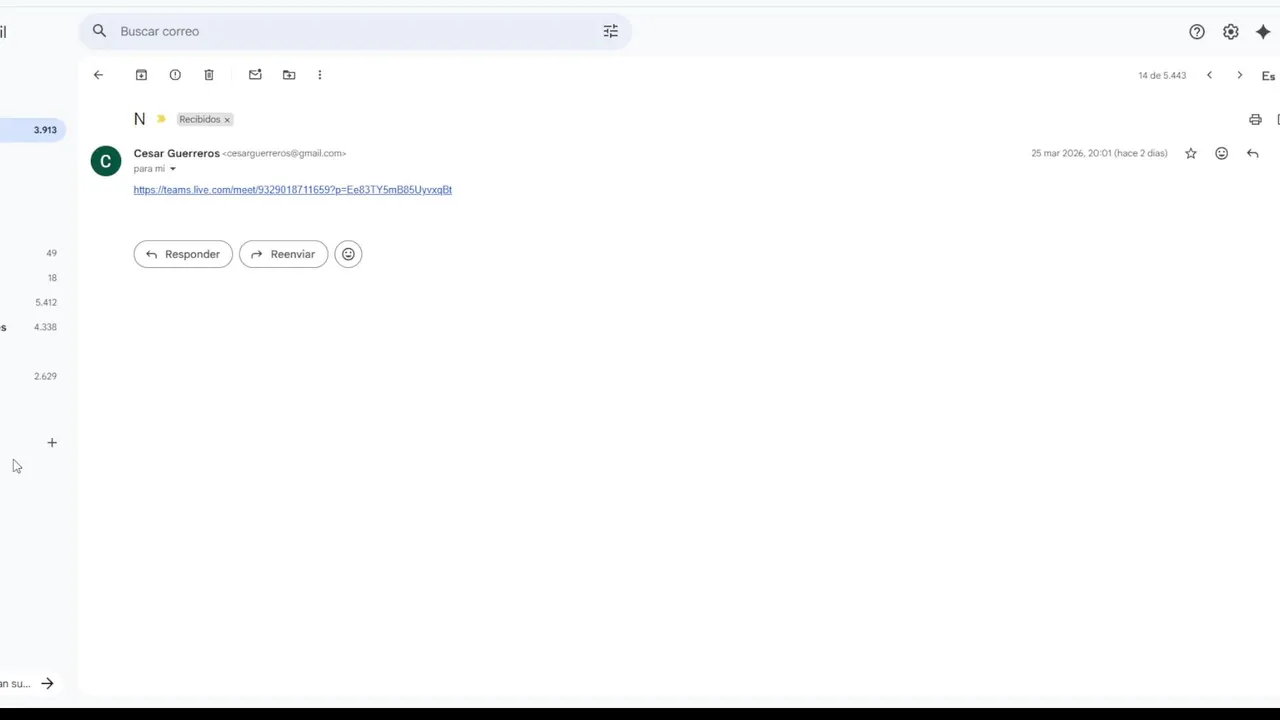Viewport: 1280px width, 720px height.
Task: Open input language selector Es
Action: click(1268, 76)
